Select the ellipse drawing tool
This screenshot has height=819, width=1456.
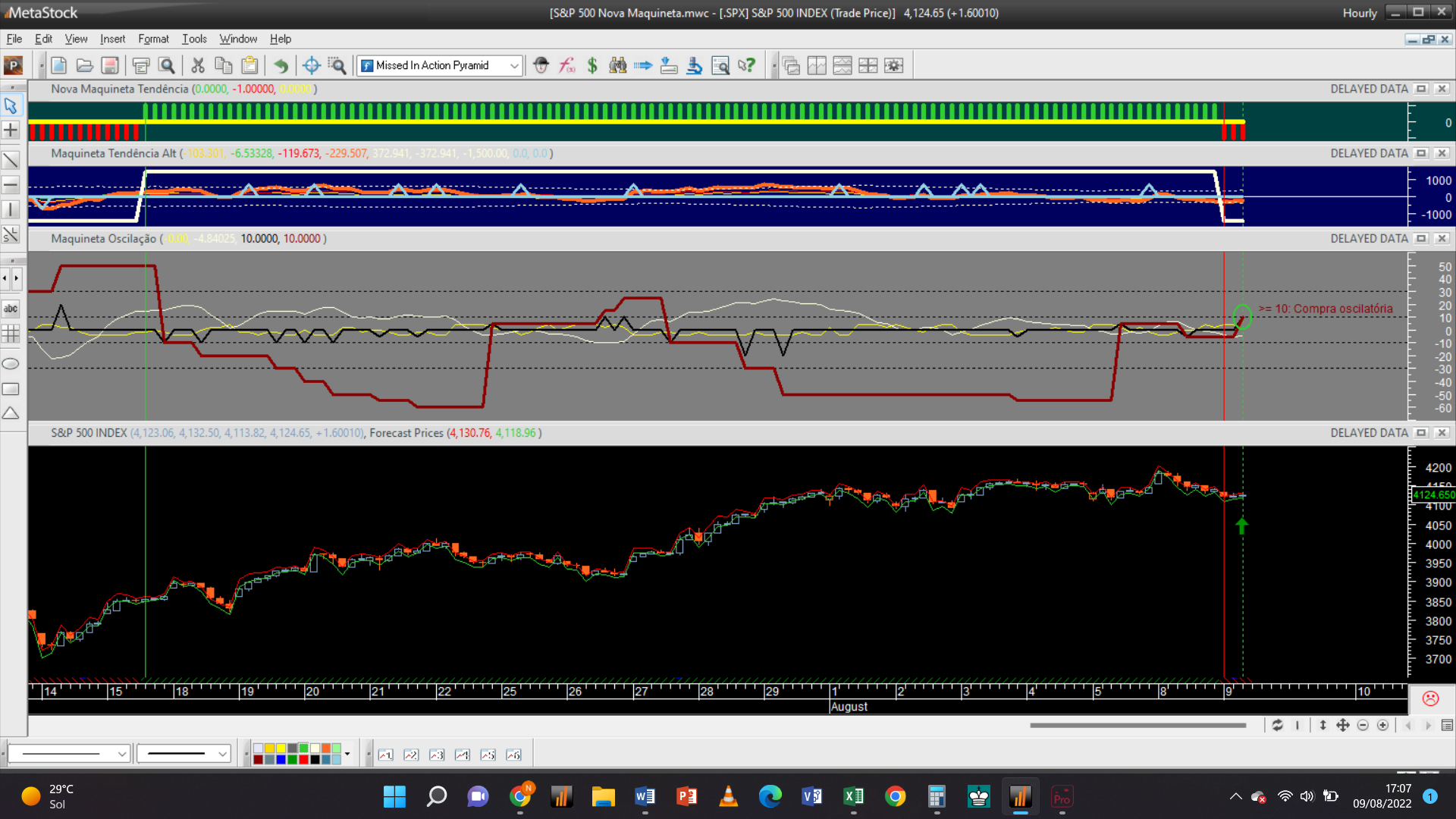pos(11,364)
